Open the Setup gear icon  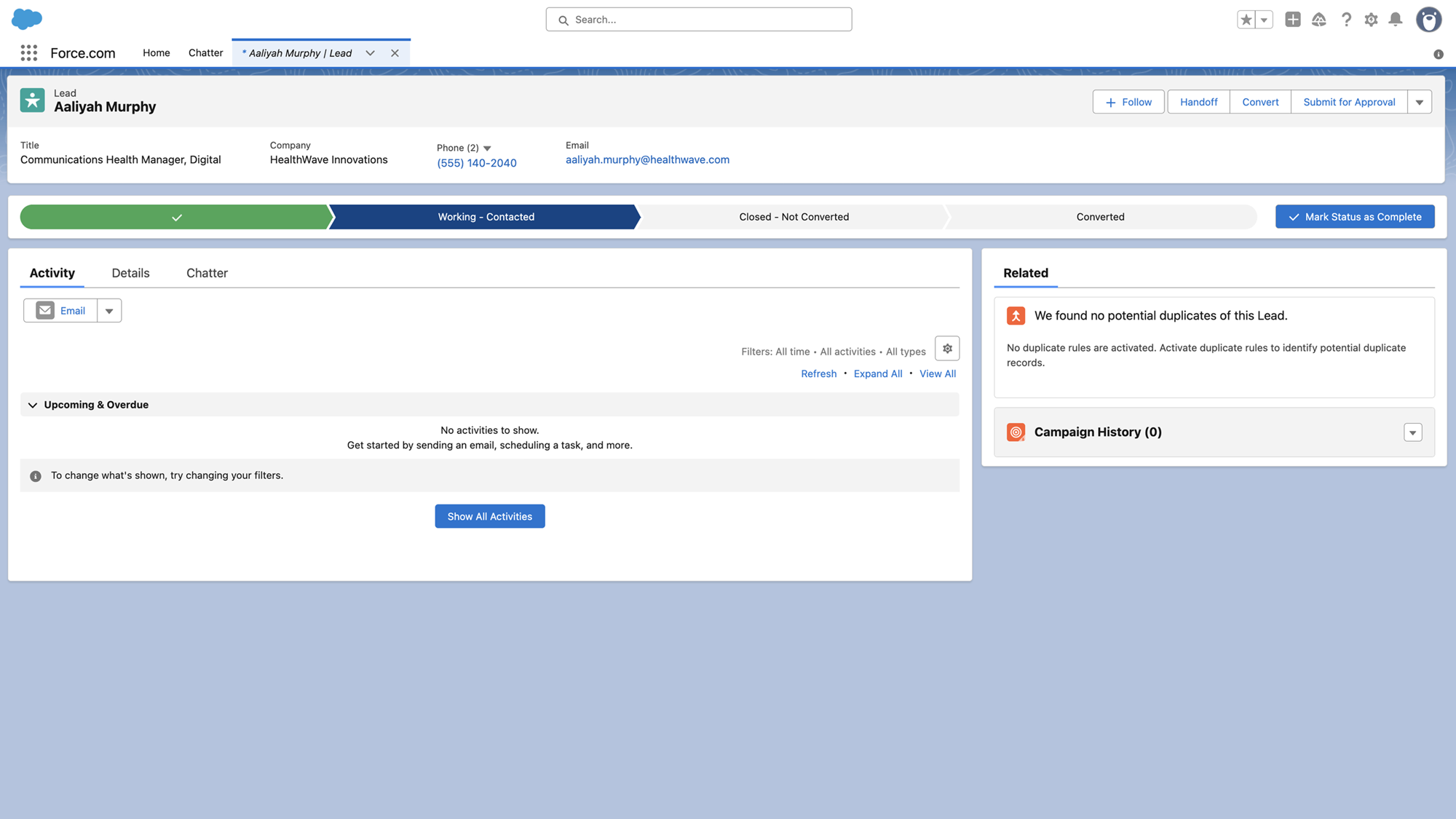click(1371, 20)
